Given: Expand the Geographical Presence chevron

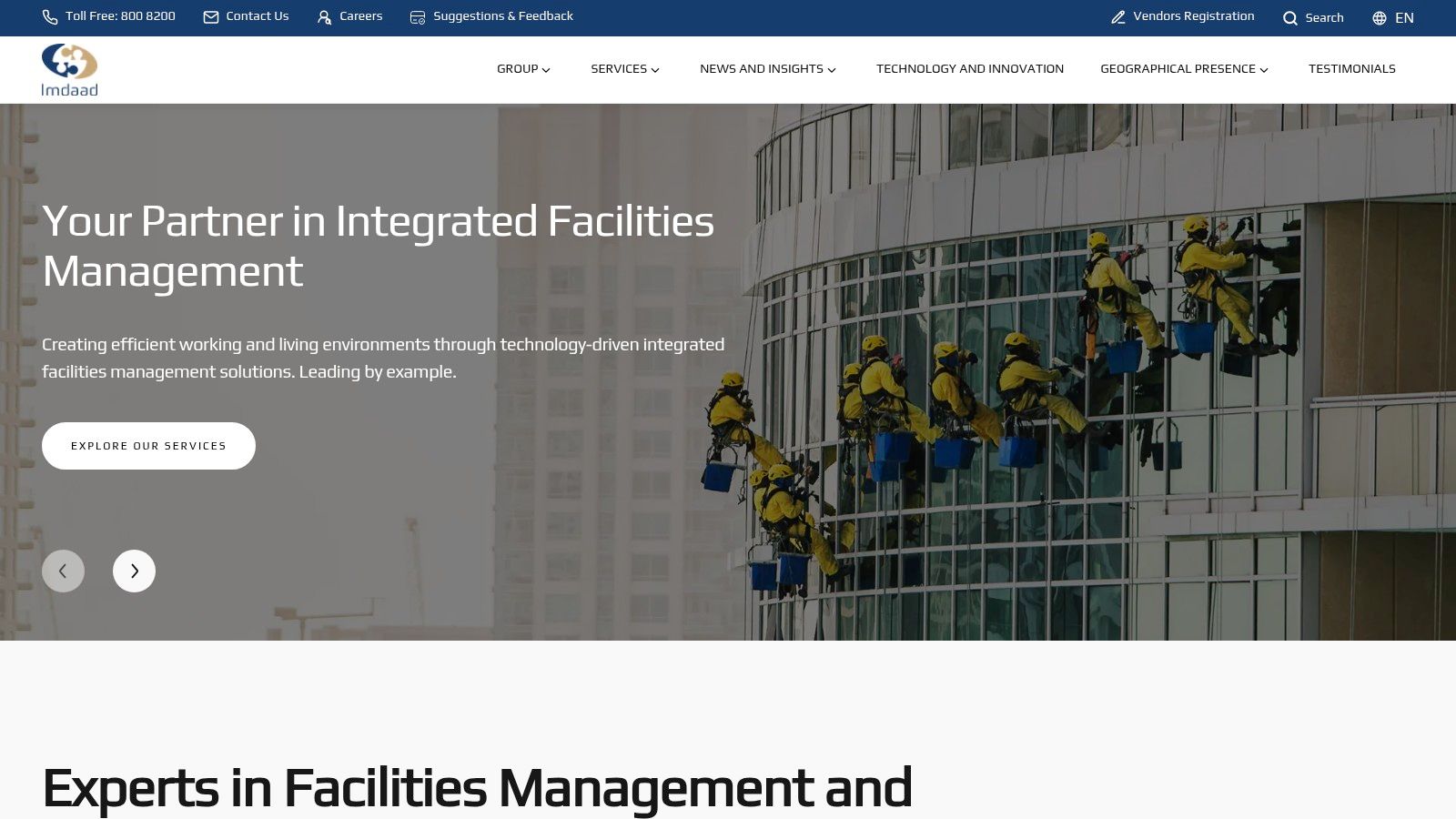Looking at the screenshot, I should tap(1264, 70).
